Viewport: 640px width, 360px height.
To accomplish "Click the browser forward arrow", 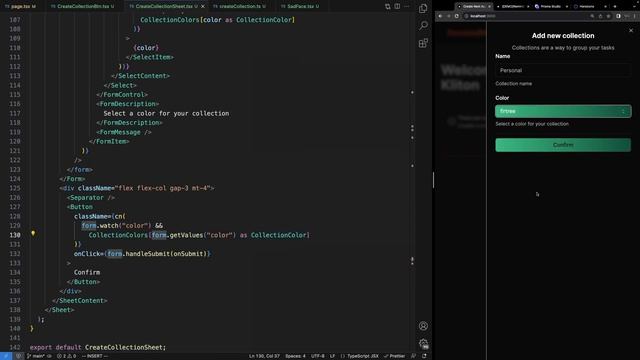I will click(x=448, y=16).
